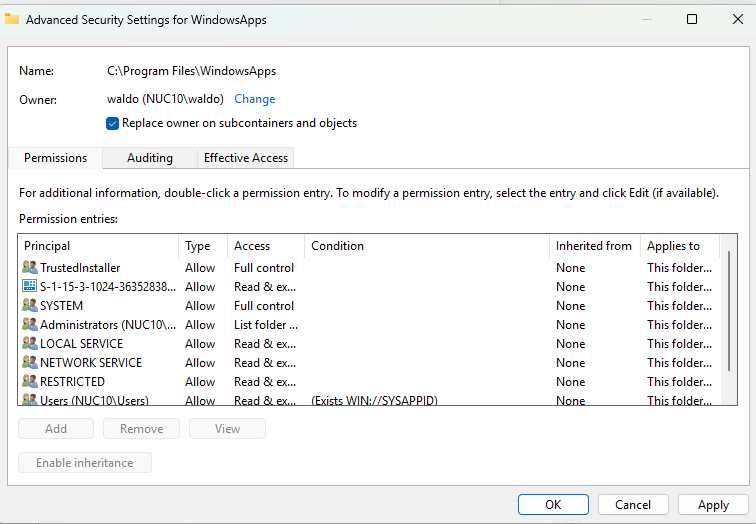Click Full control in SYSTEM row
Viewport: 756px width, 524px height.
(x=264, y=306)
